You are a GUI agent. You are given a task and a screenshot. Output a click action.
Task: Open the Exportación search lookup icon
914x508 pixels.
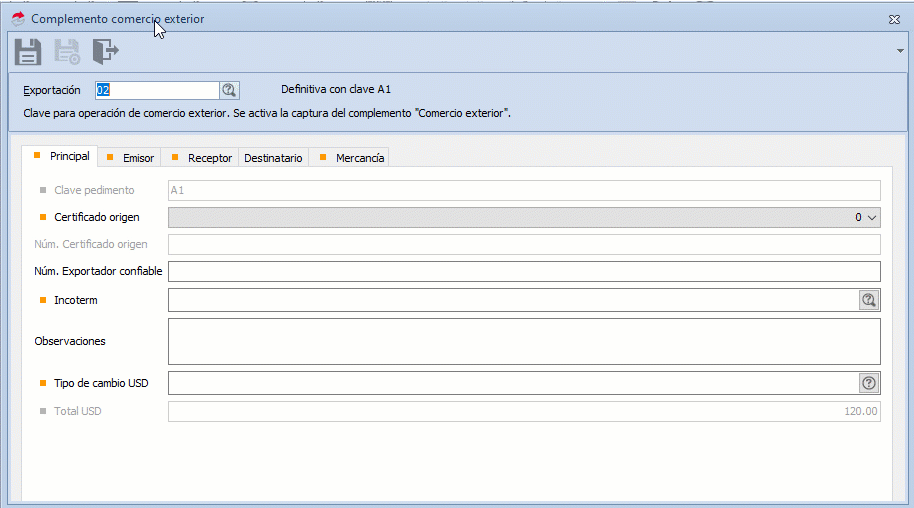(229, 90)
